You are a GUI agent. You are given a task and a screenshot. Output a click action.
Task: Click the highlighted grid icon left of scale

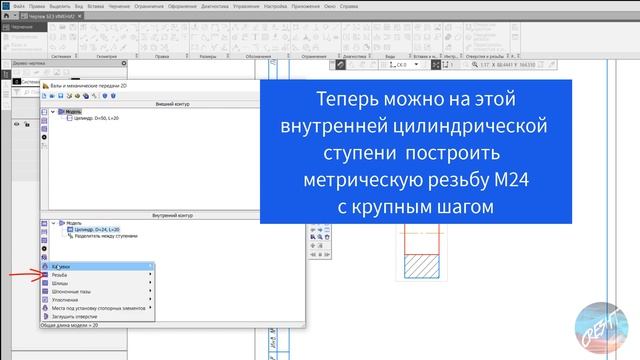(x=436, y=64)
